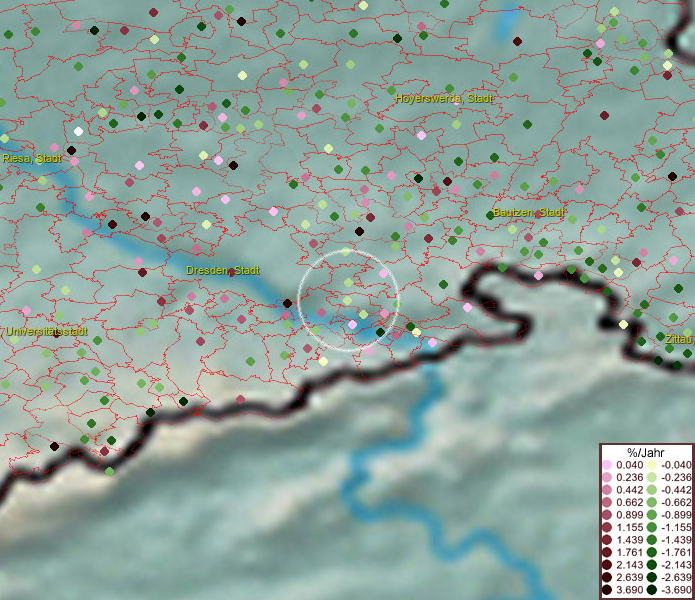This screenshot has height=600, width=695.
Task: Click the 0.236 legend value
Action: 629,477
